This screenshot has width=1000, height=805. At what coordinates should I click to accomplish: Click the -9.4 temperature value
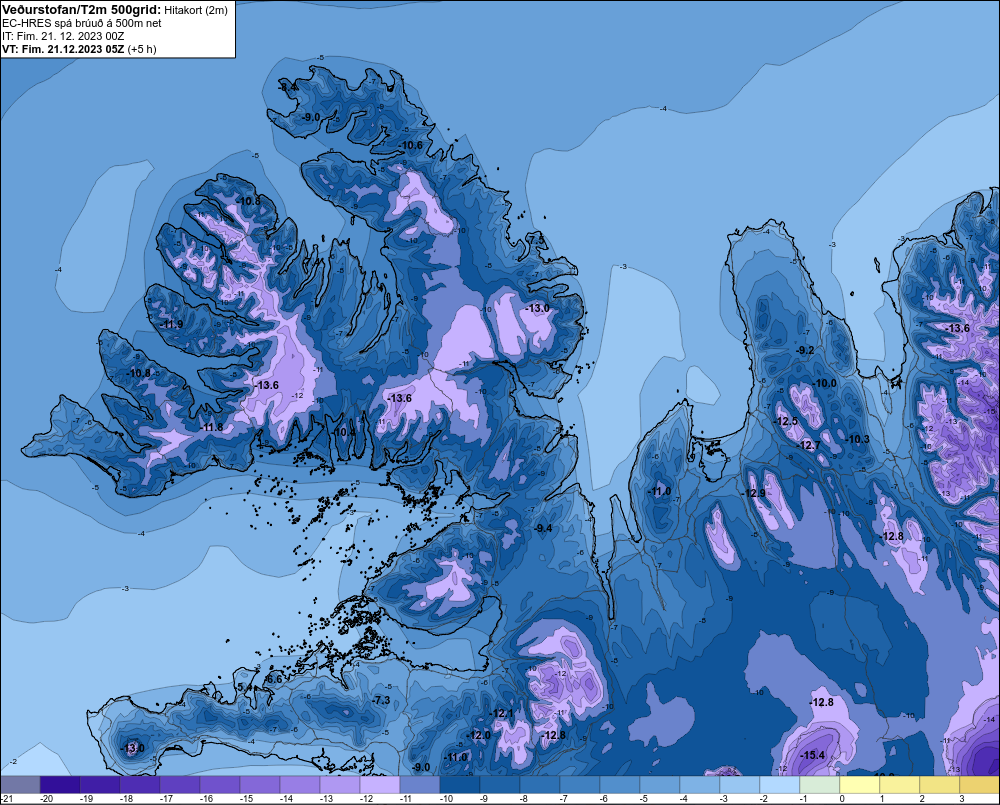pos(543,528)
